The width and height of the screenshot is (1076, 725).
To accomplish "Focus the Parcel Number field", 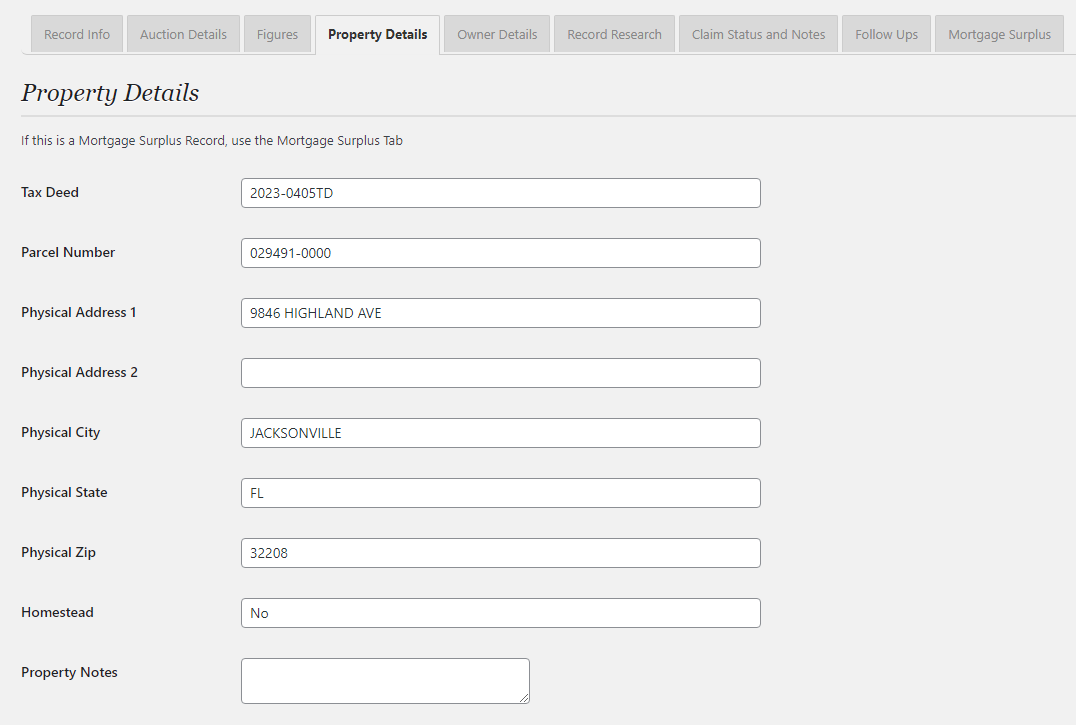I will (500, 253).
